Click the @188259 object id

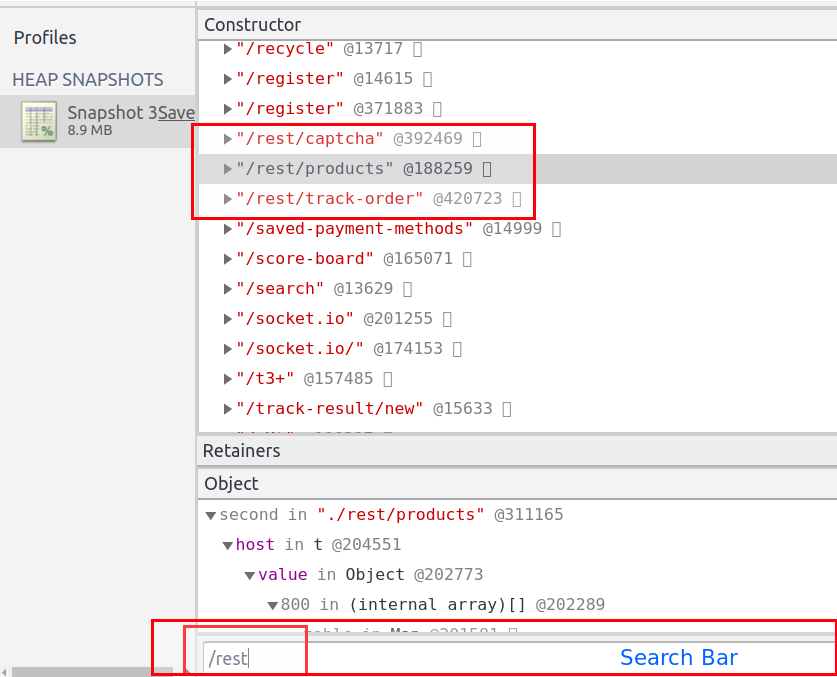[x=438, y=169]
